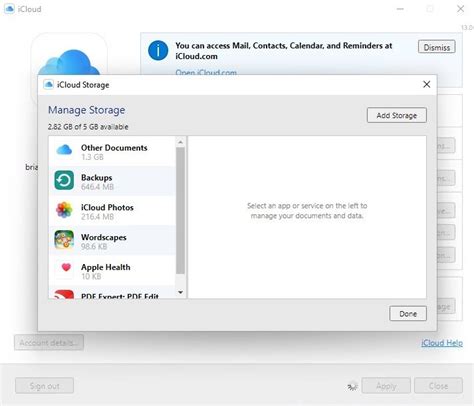Click the Add Storage button
This screenshot has width=474, height=406.
point(397,115)
